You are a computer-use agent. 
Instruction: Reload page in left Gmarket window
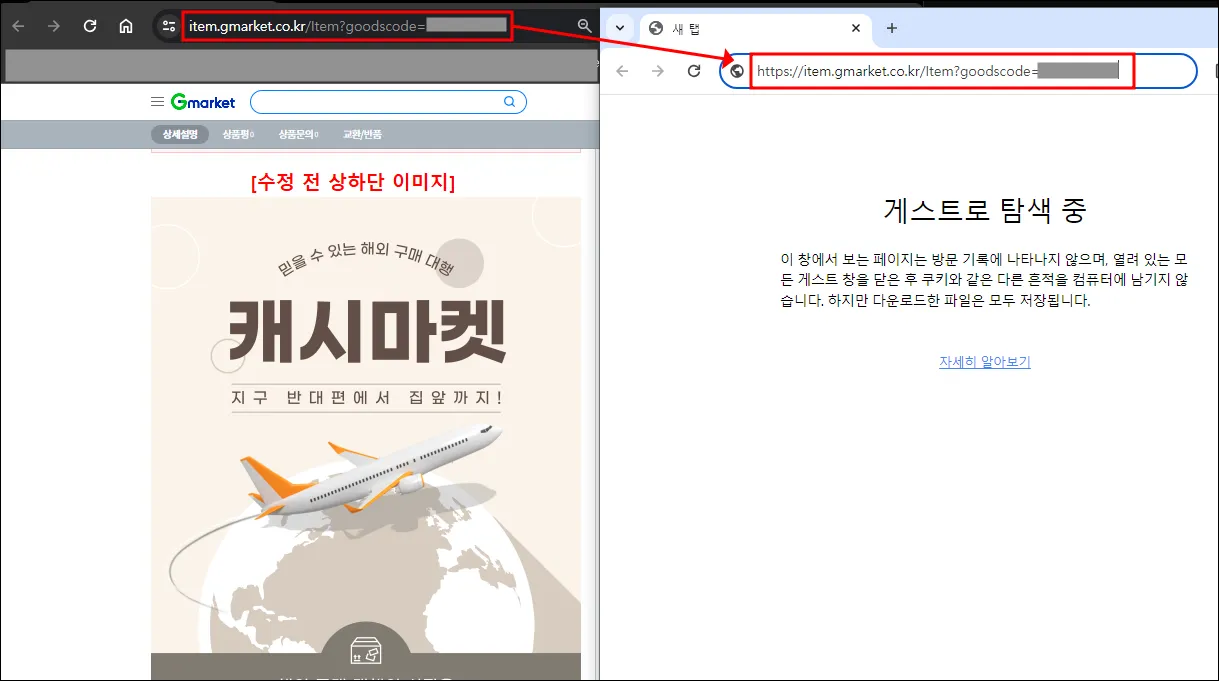click(x=90, y=26)
